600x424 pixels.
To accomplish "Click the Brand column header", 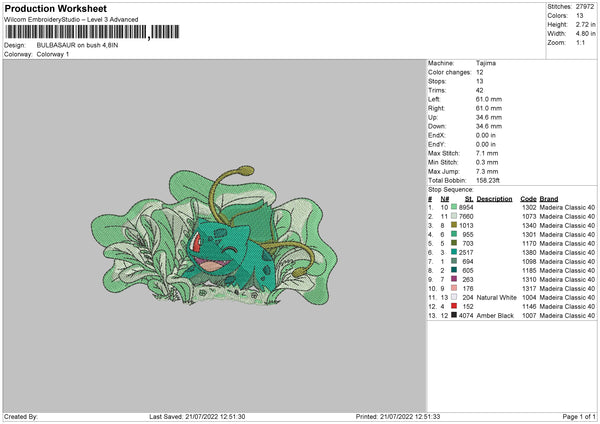I will point(549,198).
